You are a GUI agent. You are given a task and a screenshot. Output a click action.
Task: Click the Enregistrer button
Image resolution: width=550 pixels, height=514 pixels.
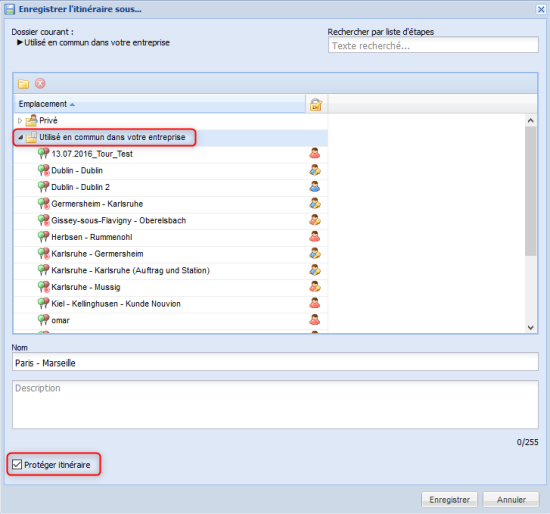[x=449, y=500]
